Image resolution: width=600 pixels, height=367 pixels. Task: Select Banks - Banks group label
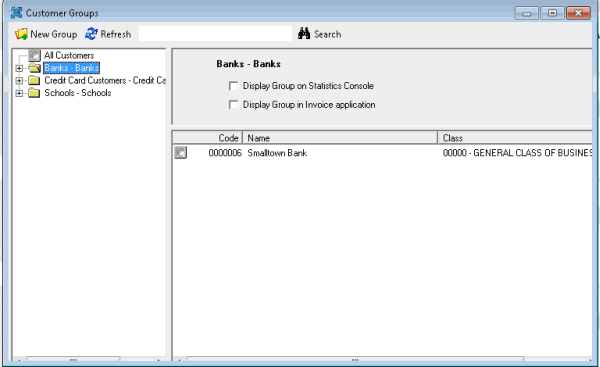[x=72, y=68]
